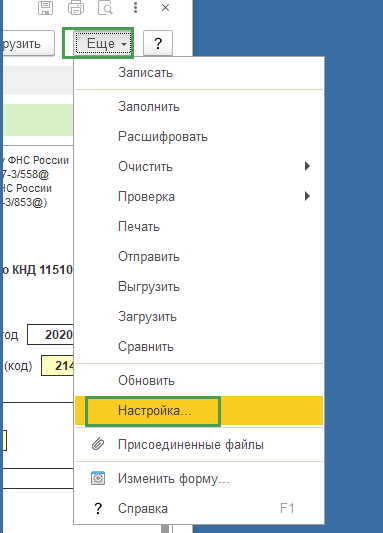Toggle the Еще dropdown button
Screen dimensions: 383x533
point(103,43)
